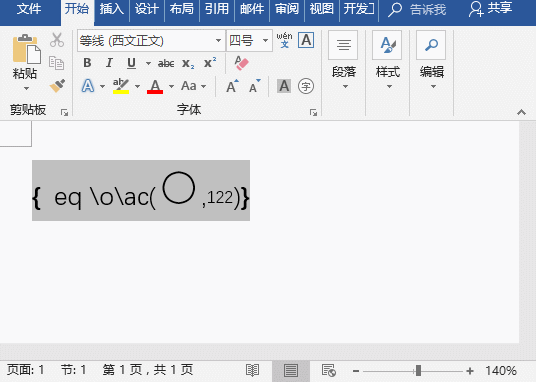The height and width of the screenshot is (382, 536).
Task: Clear all formatting with eraser icon
Action: (241, 63)
